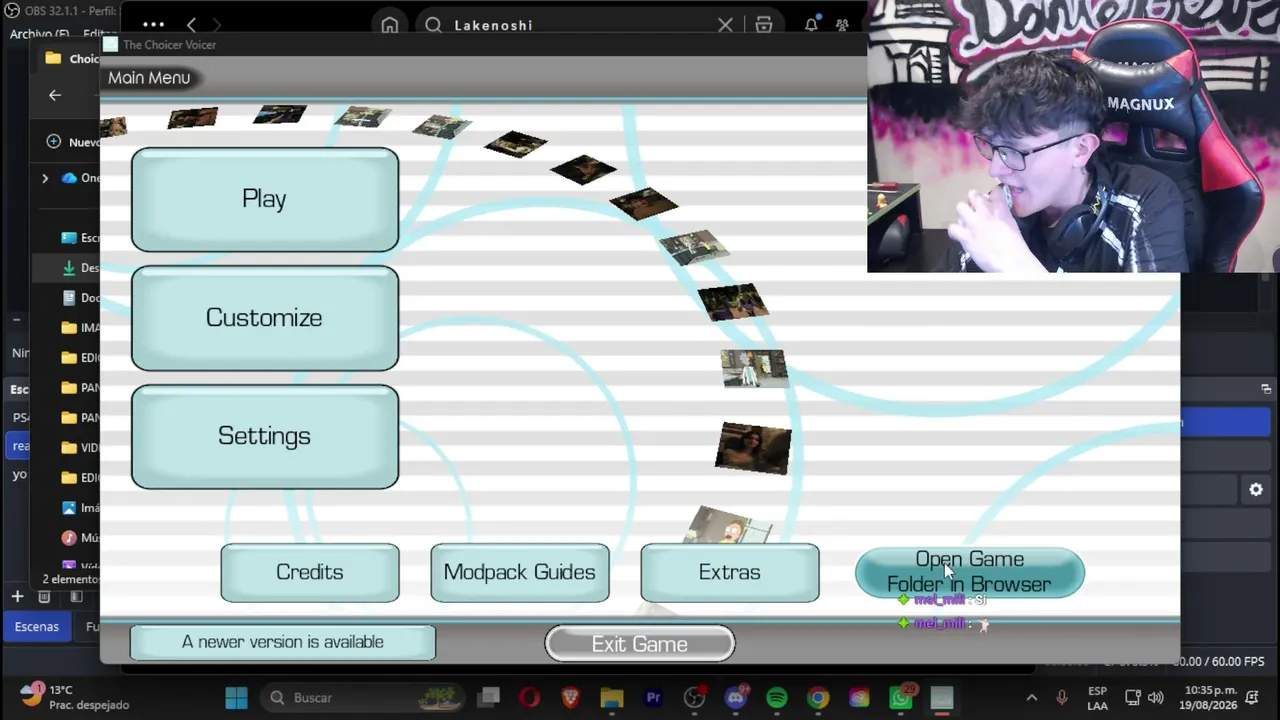This screenshot has height=720, width=1280.
Task: Open the colorful app icon beside Chrome on taskbar
Action: [859, 697]
